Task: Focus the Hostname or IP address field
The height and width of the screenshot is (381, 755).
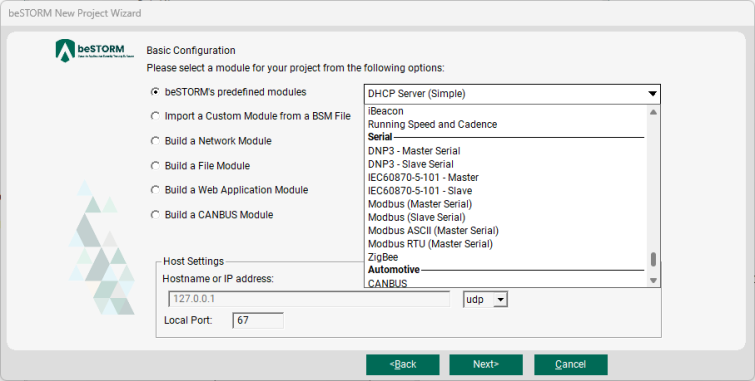Action: tap(309, 299)
